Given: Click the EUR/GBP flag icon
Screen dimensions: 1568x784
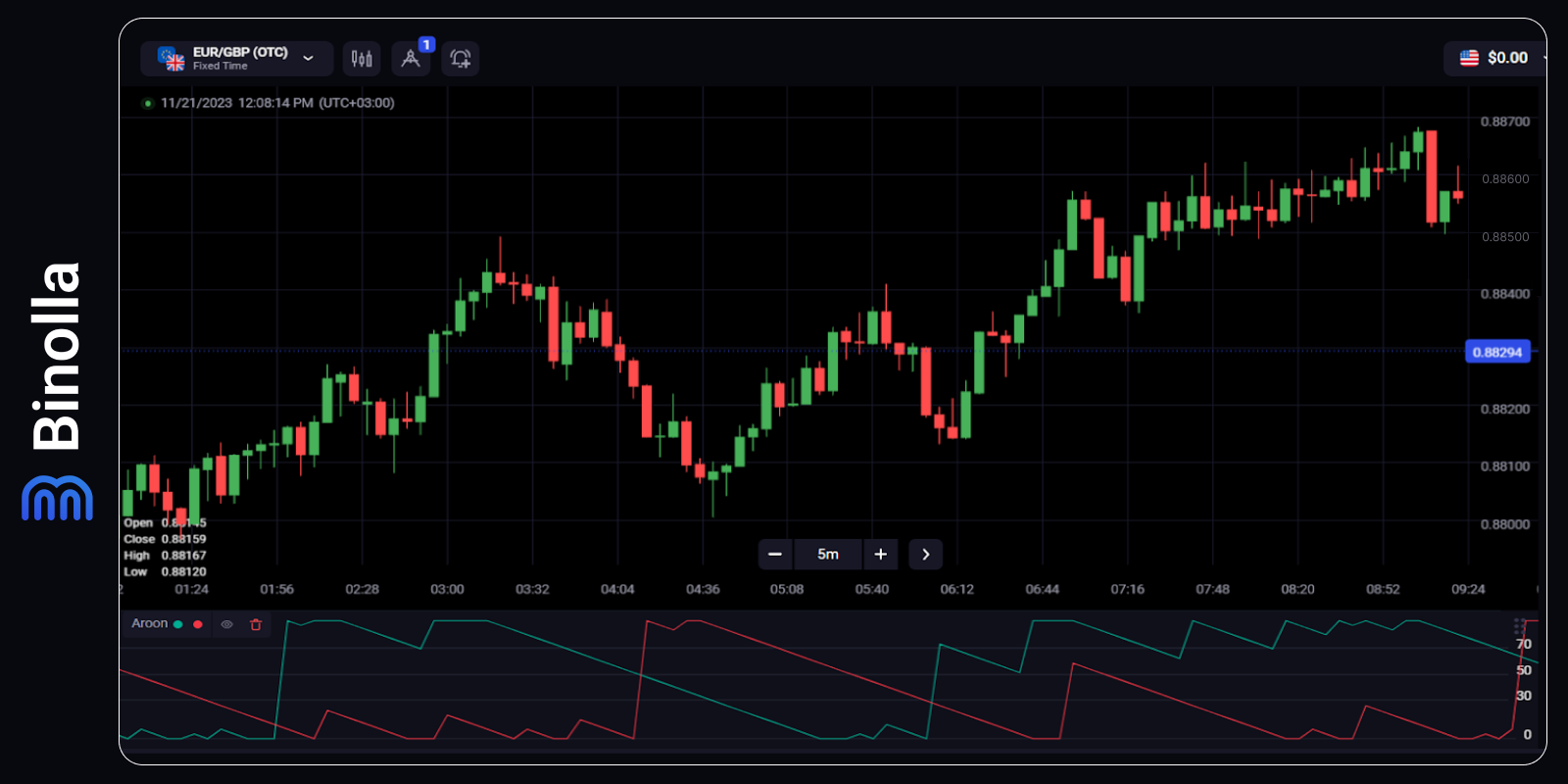Looking at the screenshot, I should [x=171, y=59].
